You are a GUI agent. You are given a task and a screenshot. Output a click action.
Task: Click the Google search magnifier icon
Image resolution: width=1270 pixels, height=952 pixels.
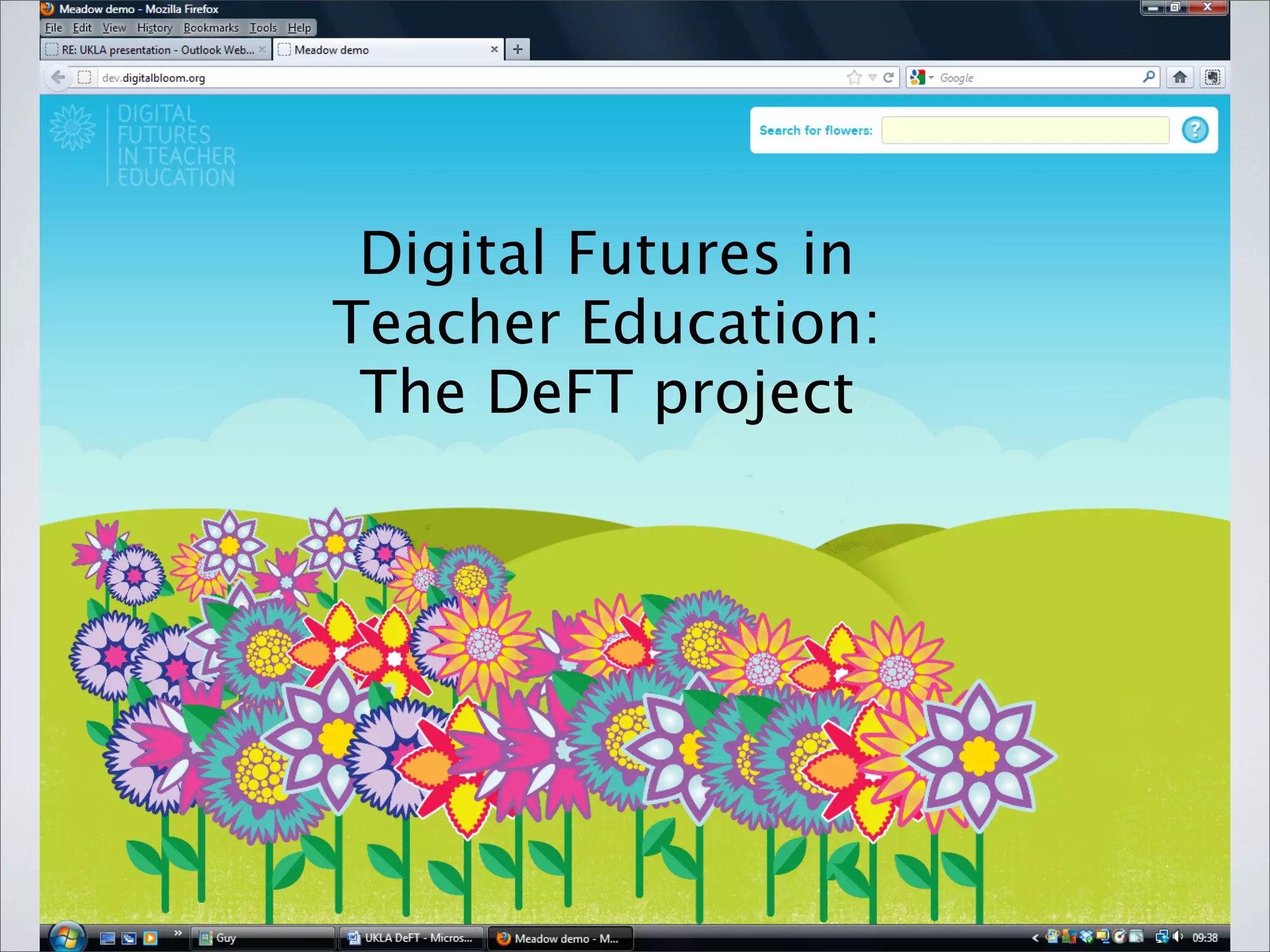[1148, 77]
